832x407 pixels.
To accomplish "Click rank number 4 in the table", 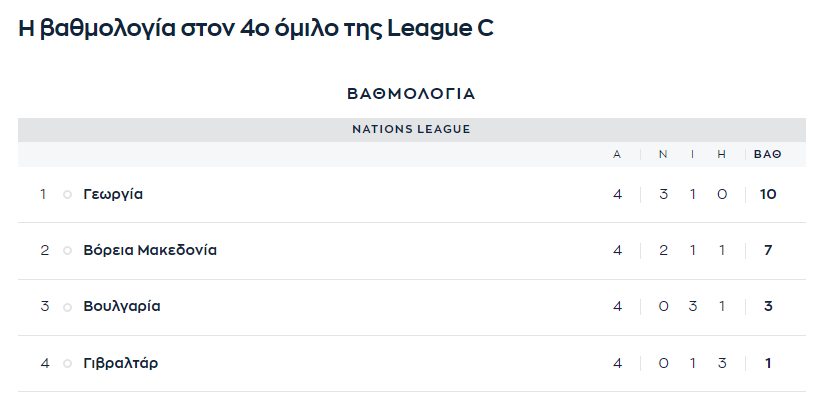I will coord(44,363).
